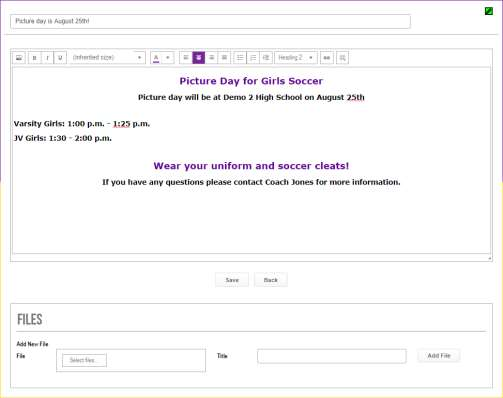Toggle italic formatting
This screenshot has height=398, width=503.
click(x=47, y=58)
